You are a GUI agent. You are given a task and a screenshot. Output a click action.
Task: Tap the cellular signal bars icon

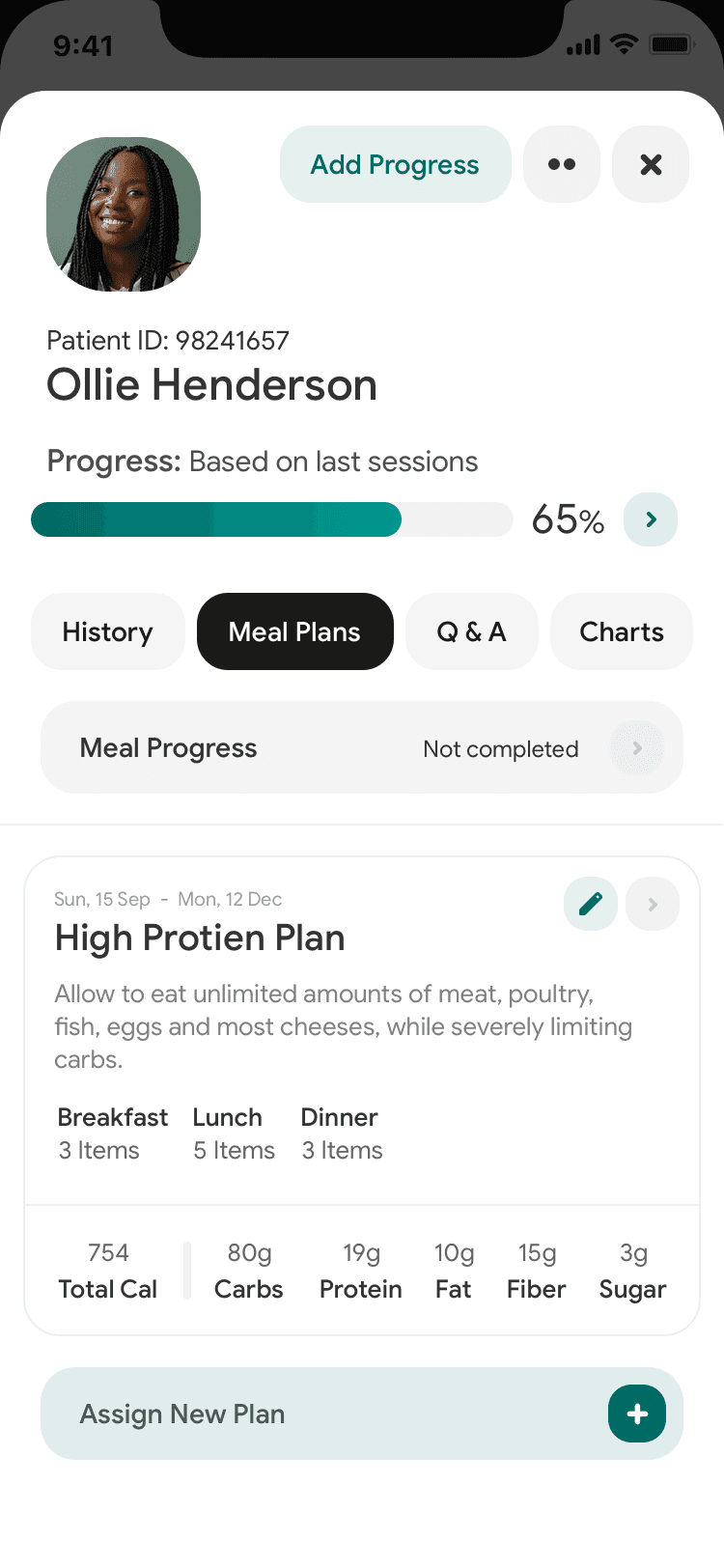pyautogui.click(x=583, y=44)
